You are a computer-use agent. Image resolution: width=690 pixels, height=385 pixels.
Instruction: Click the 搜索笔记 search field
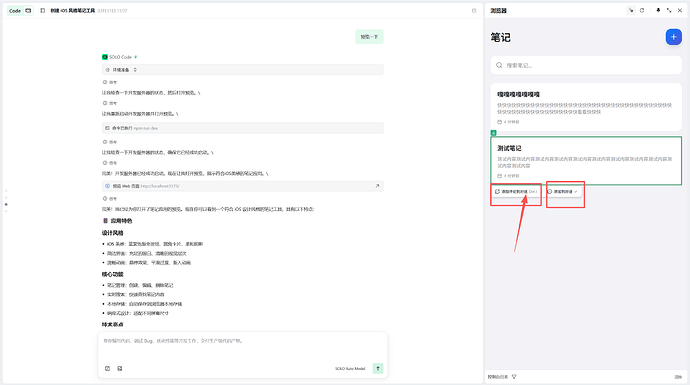tap(586, 65)
